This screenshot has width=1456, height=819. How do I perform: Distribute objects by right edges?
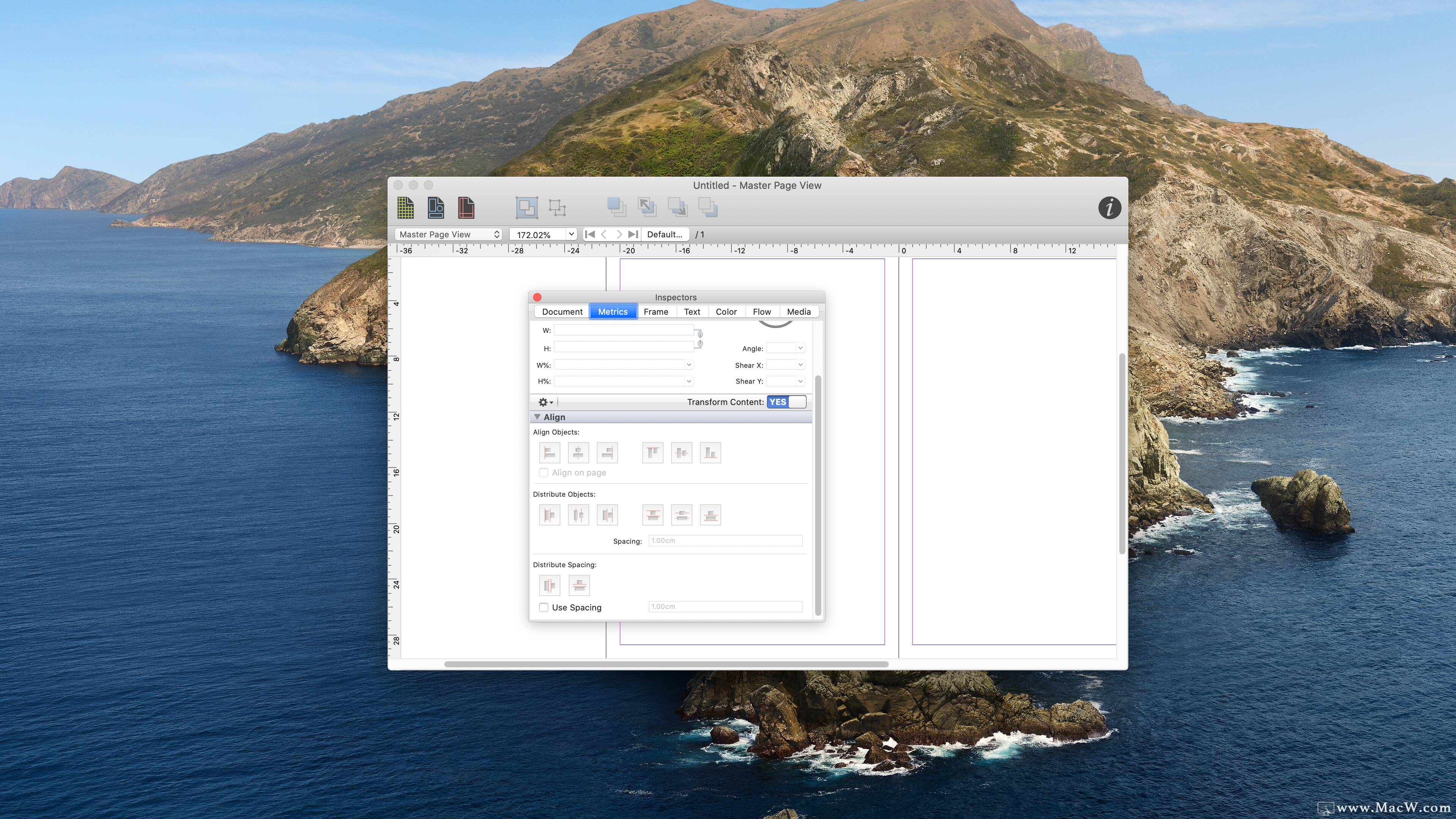click(607, 515)
